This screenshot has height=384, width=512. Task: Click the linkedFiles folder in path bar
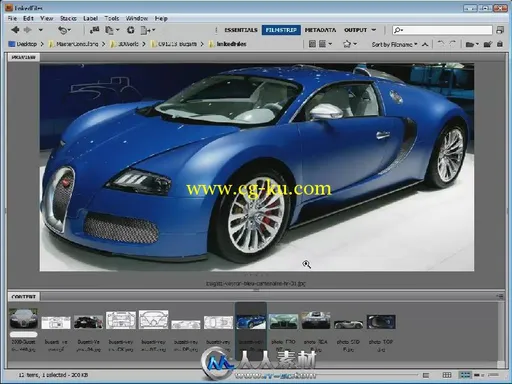[x=228, y=44]
